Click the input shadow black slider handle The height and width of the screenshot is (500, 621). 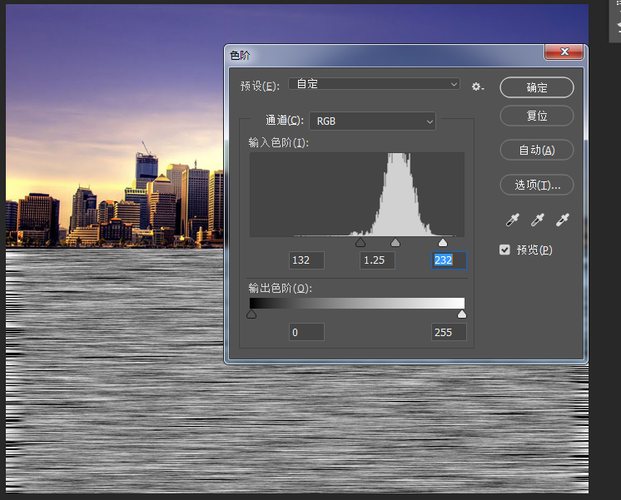pyautogui.click(x=361, y=242)
